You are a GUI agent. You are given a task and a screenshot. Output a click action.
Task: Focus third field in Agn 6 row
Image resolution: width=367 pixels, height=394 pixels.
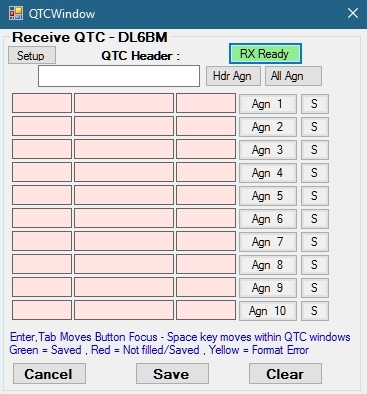tap(206, 218)
